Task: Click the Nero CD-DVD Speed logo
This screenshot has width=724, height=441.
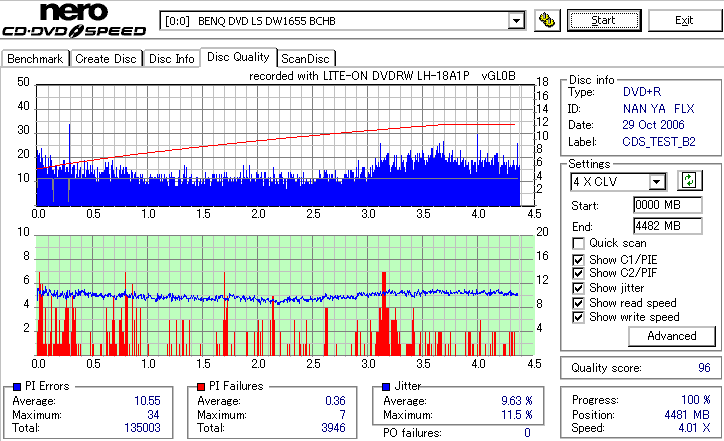Action: pyautogui.click(x=74, y=19)
